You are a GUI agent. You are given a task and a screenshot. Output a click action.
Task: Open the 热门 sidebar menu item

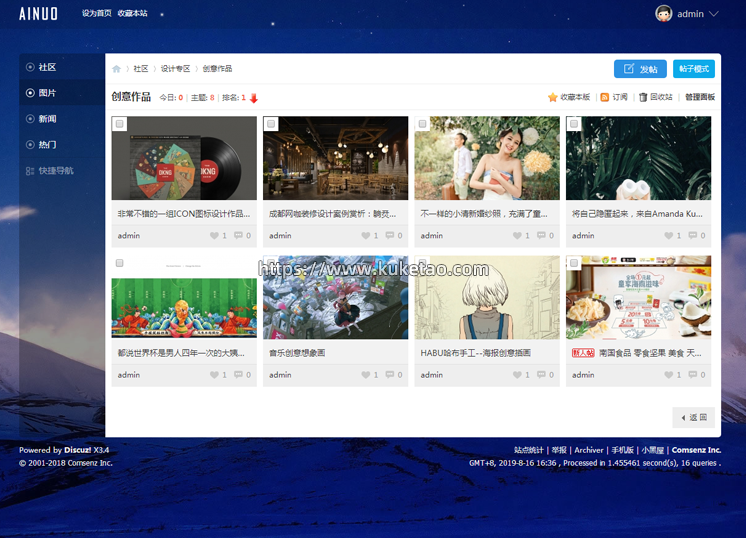pyautogui.click(x=62, y=145)
